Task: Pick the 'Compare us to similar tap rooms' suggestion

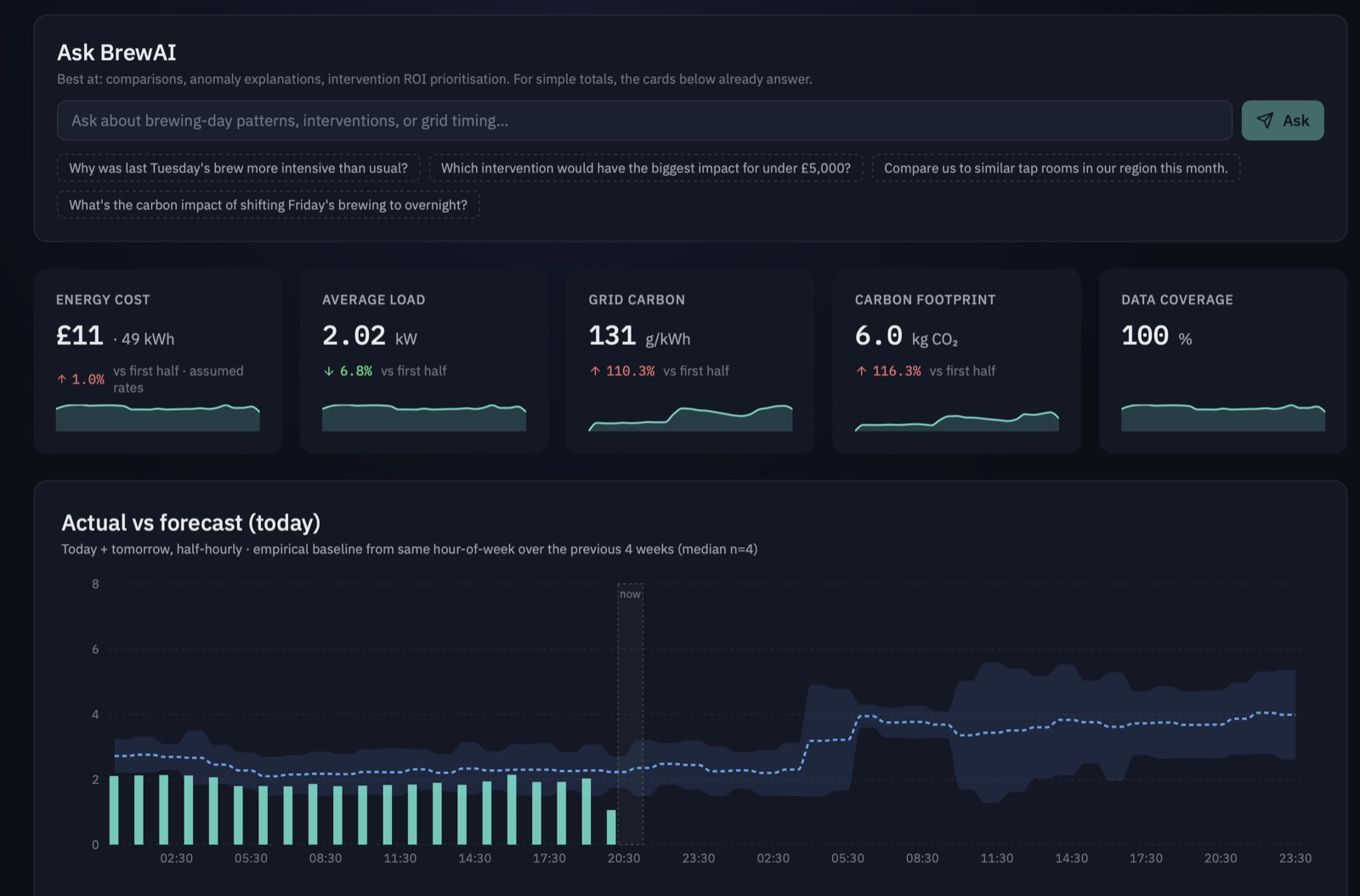Action: [x=1056, y=168]
